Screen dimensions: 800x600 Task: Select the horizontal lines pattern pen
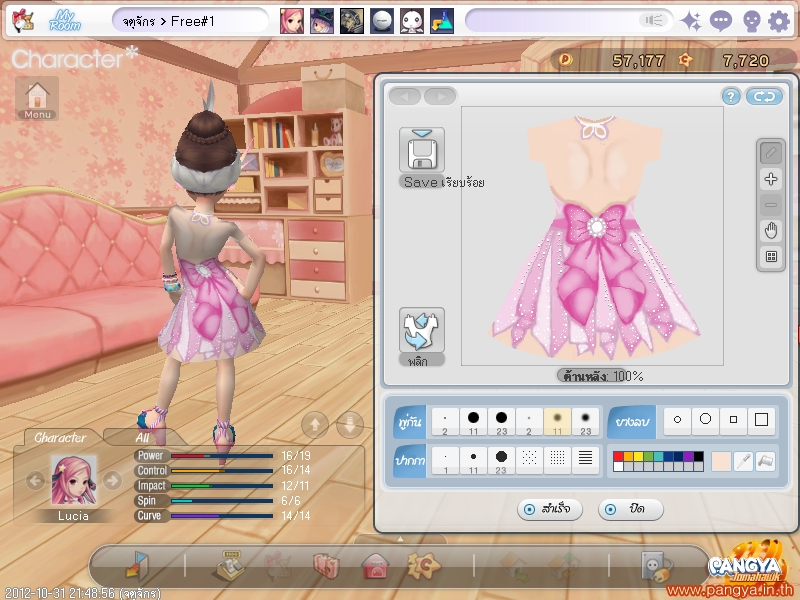tap(586, 461)
